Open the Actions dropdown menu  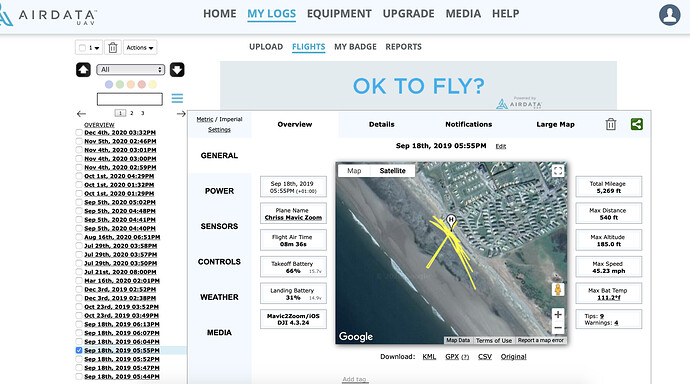[140, 48]
